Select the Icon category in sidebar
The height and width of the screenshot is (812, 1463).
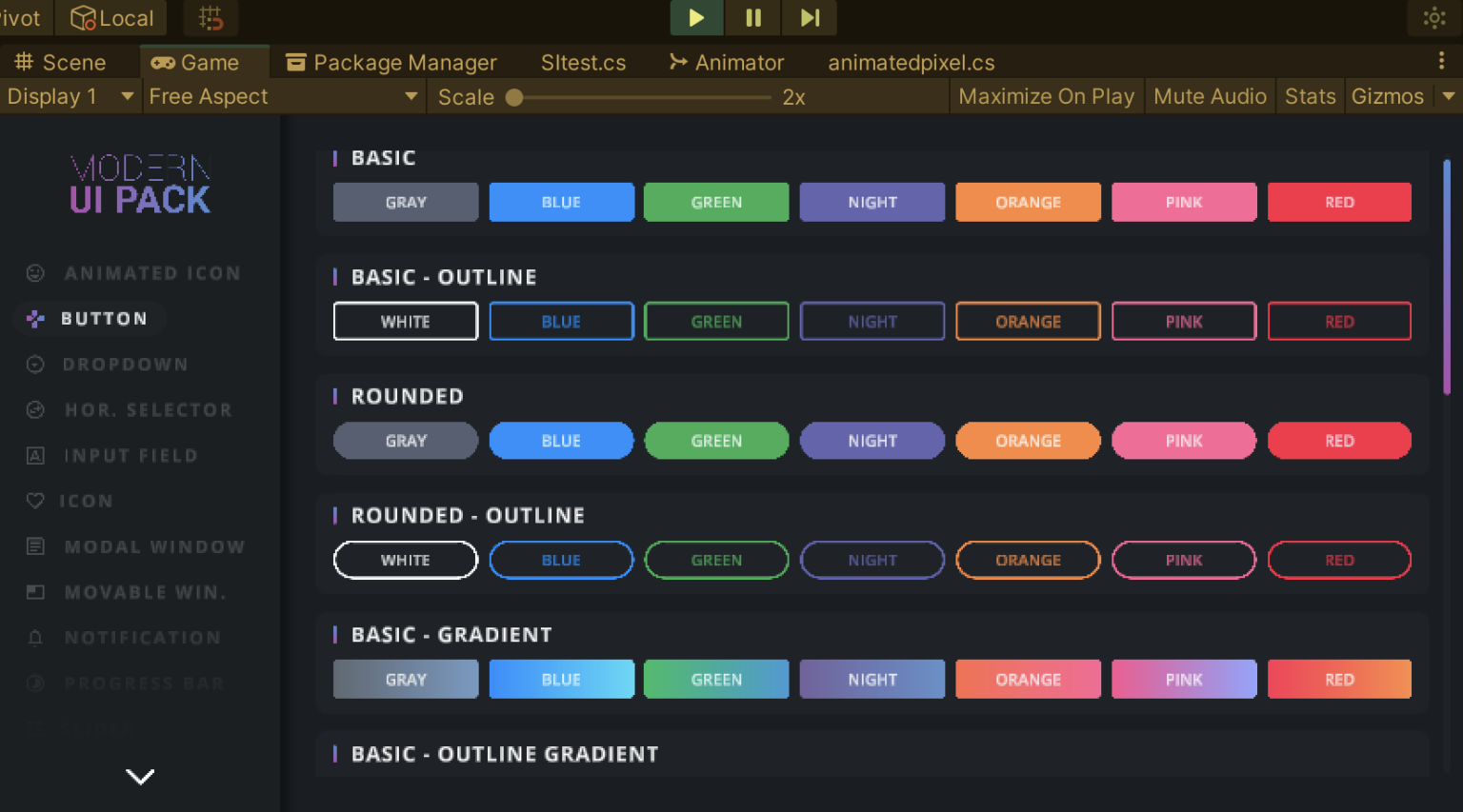tap(87, 501)
